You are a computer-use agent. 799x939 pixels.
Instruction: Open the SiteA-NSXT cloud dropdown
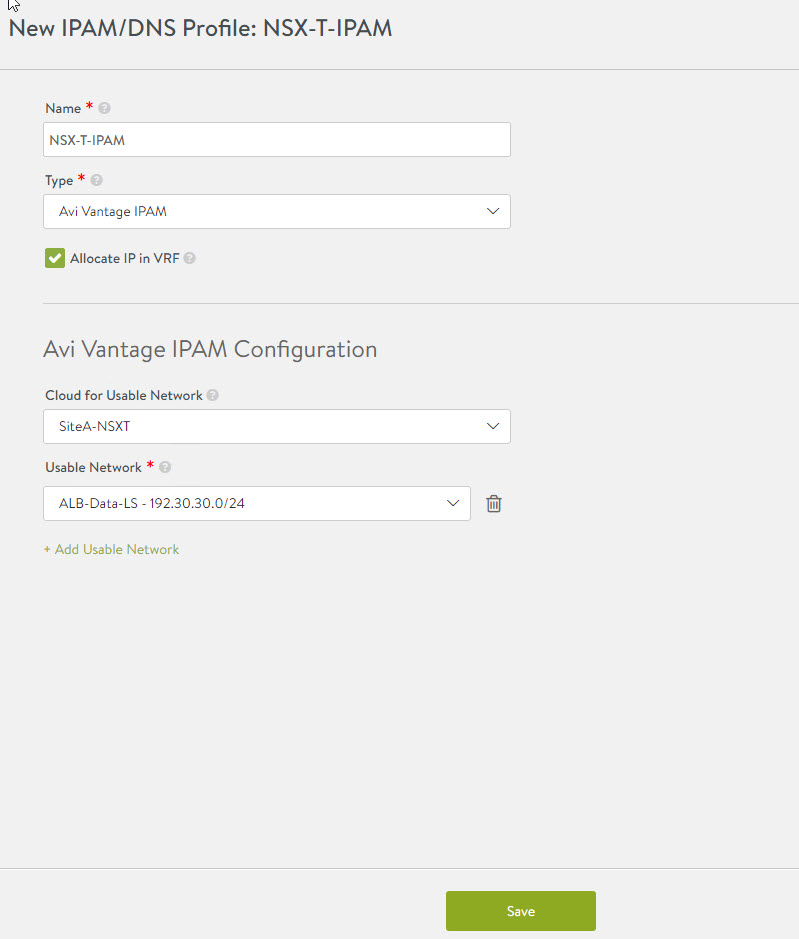click(260, 426)
